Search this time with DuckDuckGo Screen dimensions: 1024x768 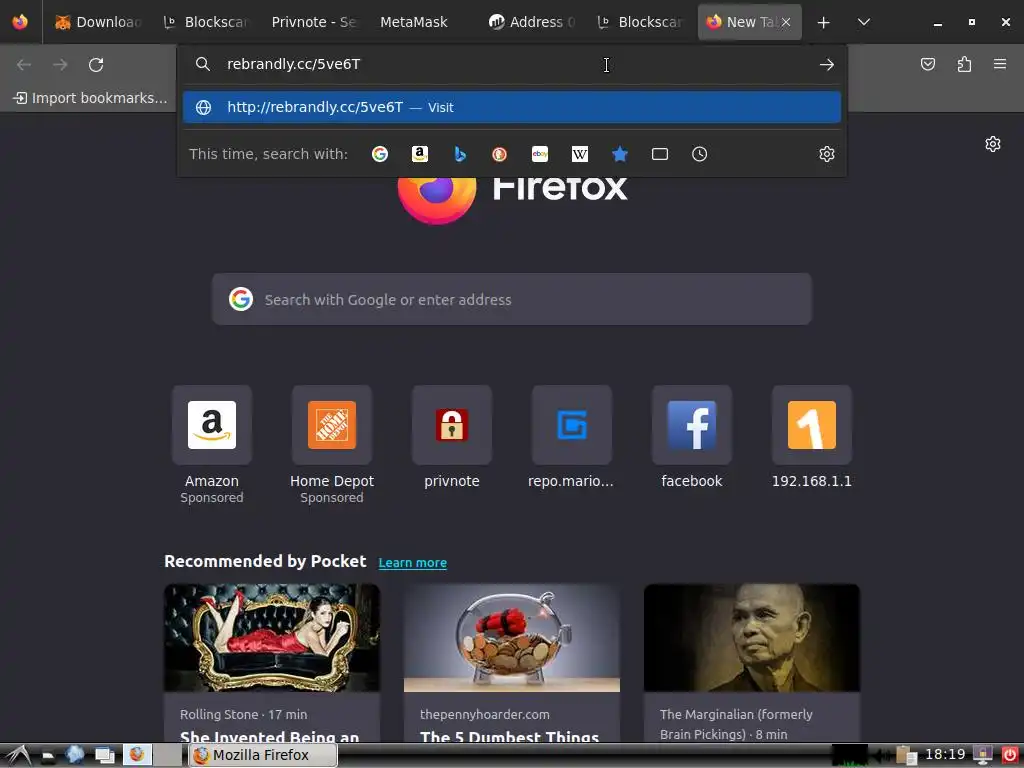click(500, 154)
